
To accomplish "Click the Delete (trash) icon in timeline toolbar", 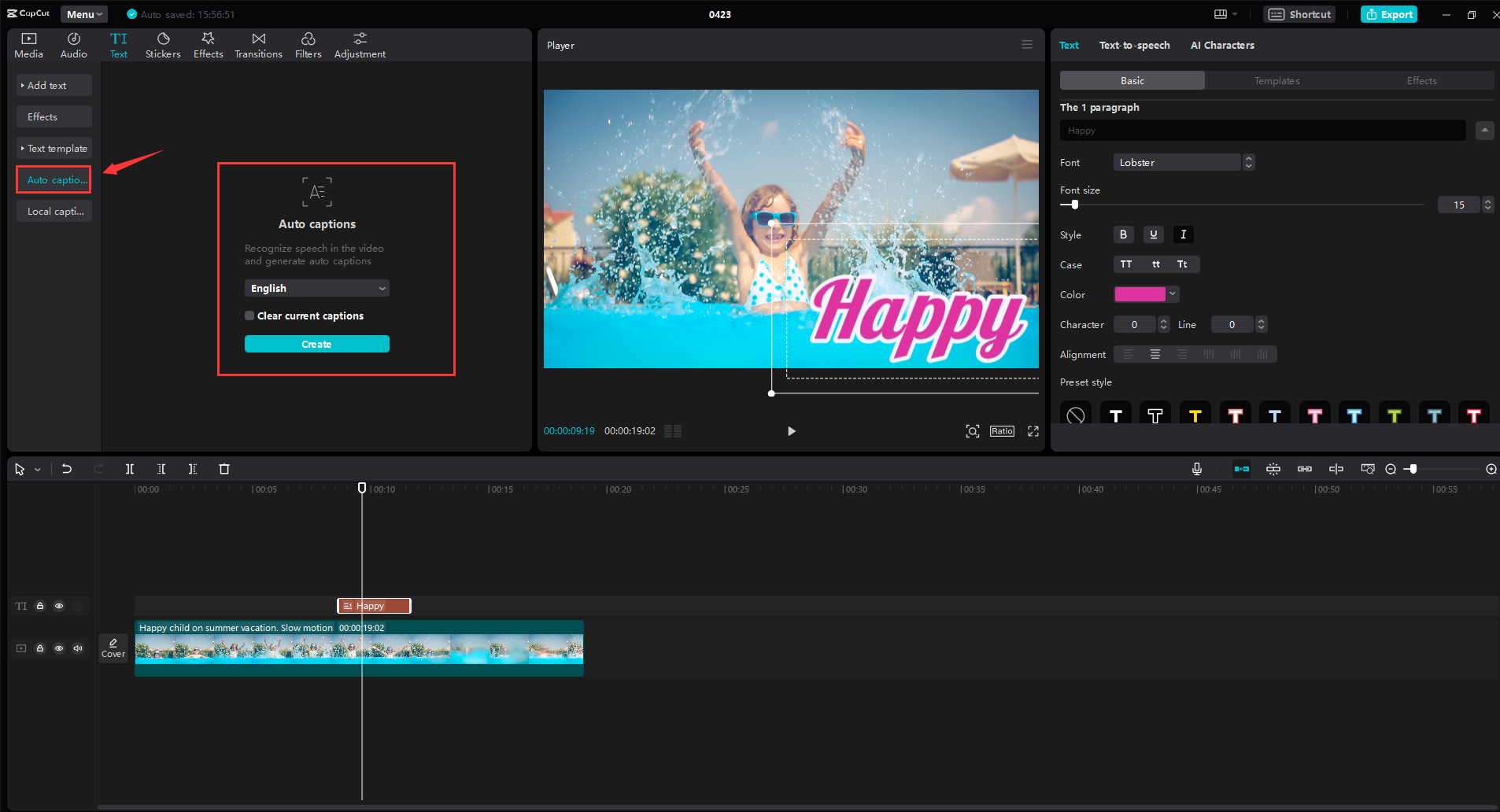I will [x=224, y=468].
